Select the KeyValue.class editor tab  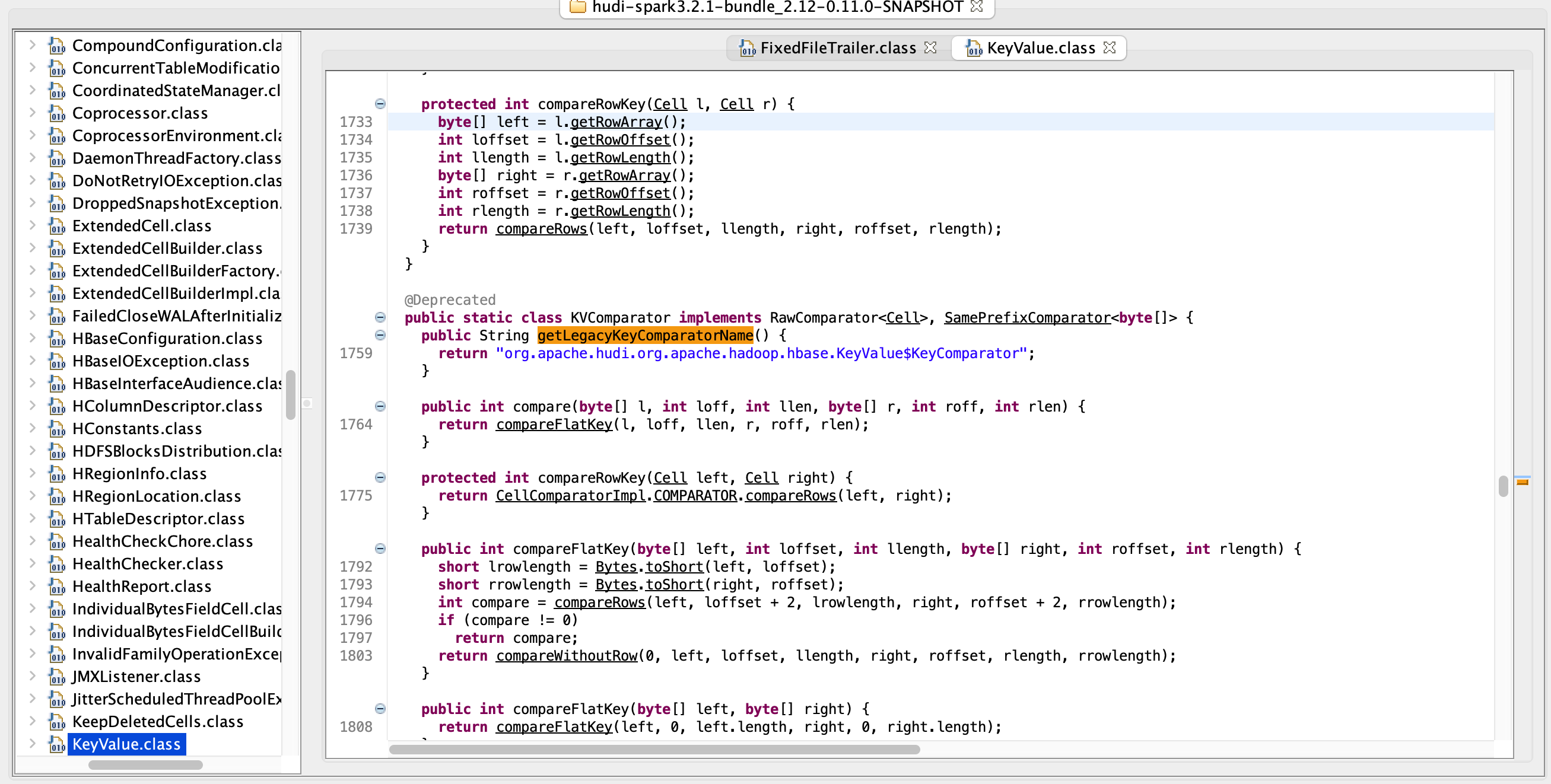(x=1040, y=48)
